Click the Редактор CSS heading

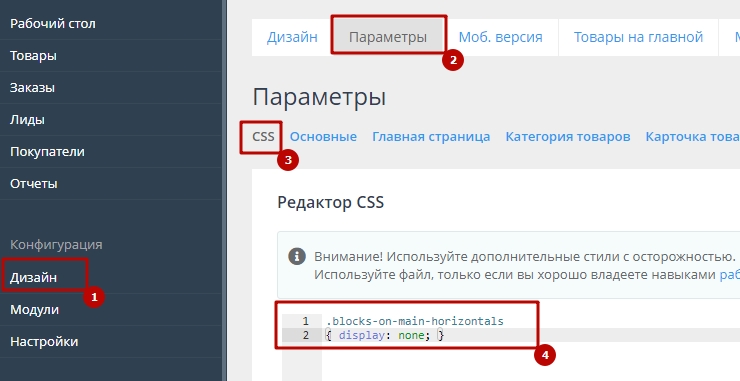(330, 203)
